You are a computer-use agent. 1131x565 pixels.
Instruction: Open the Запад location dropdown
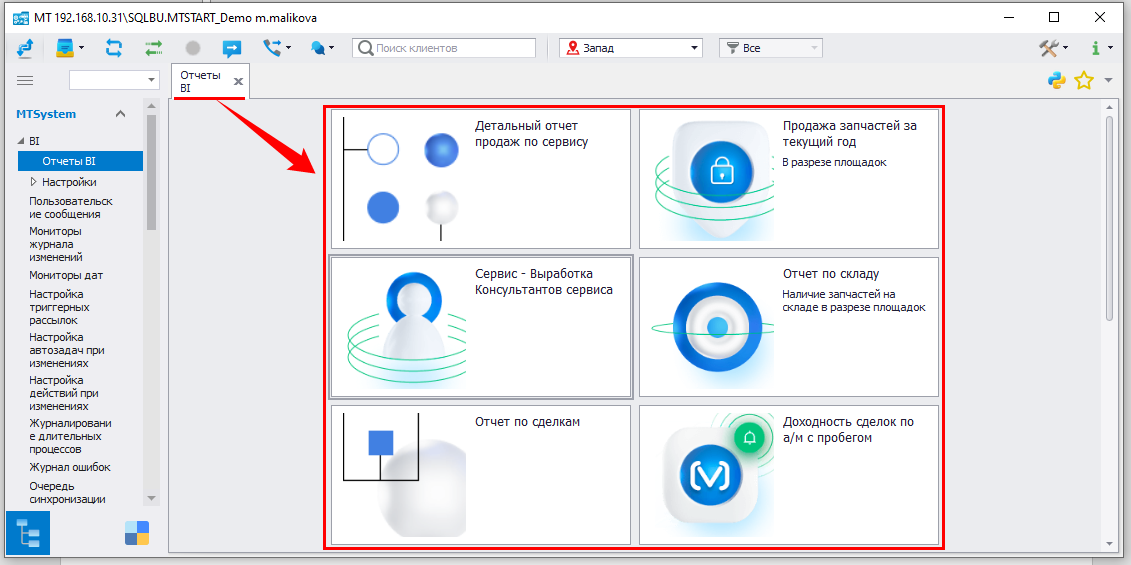pos(630,48)
